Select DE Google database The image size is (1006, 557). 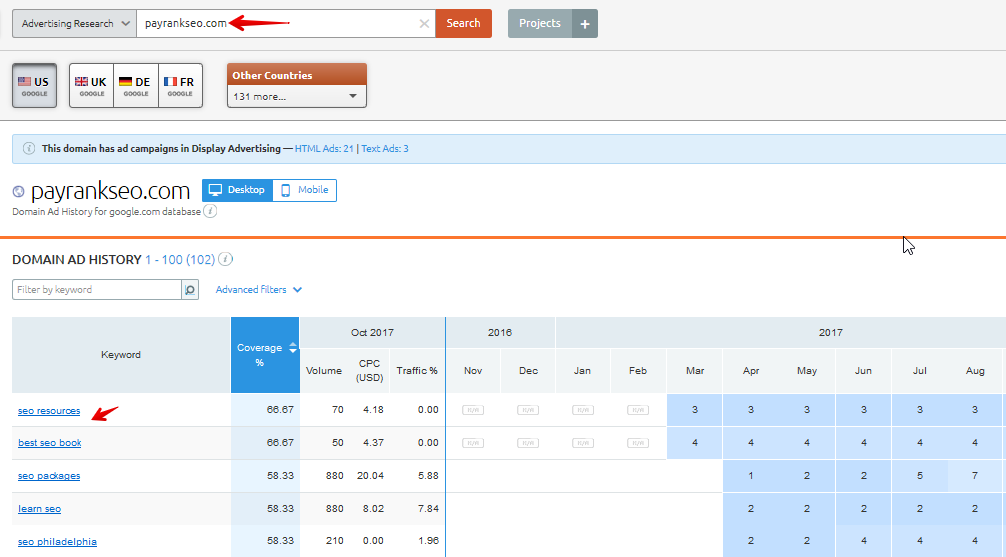click(x=136, y=85)
